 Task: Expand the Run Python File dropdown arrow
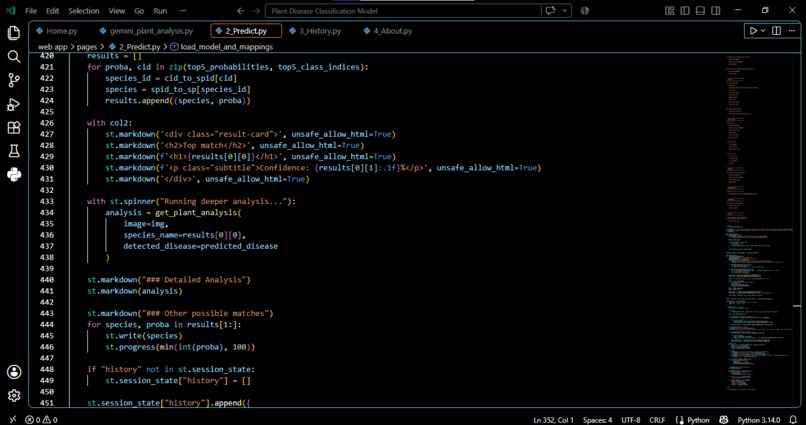pos(763,31)
